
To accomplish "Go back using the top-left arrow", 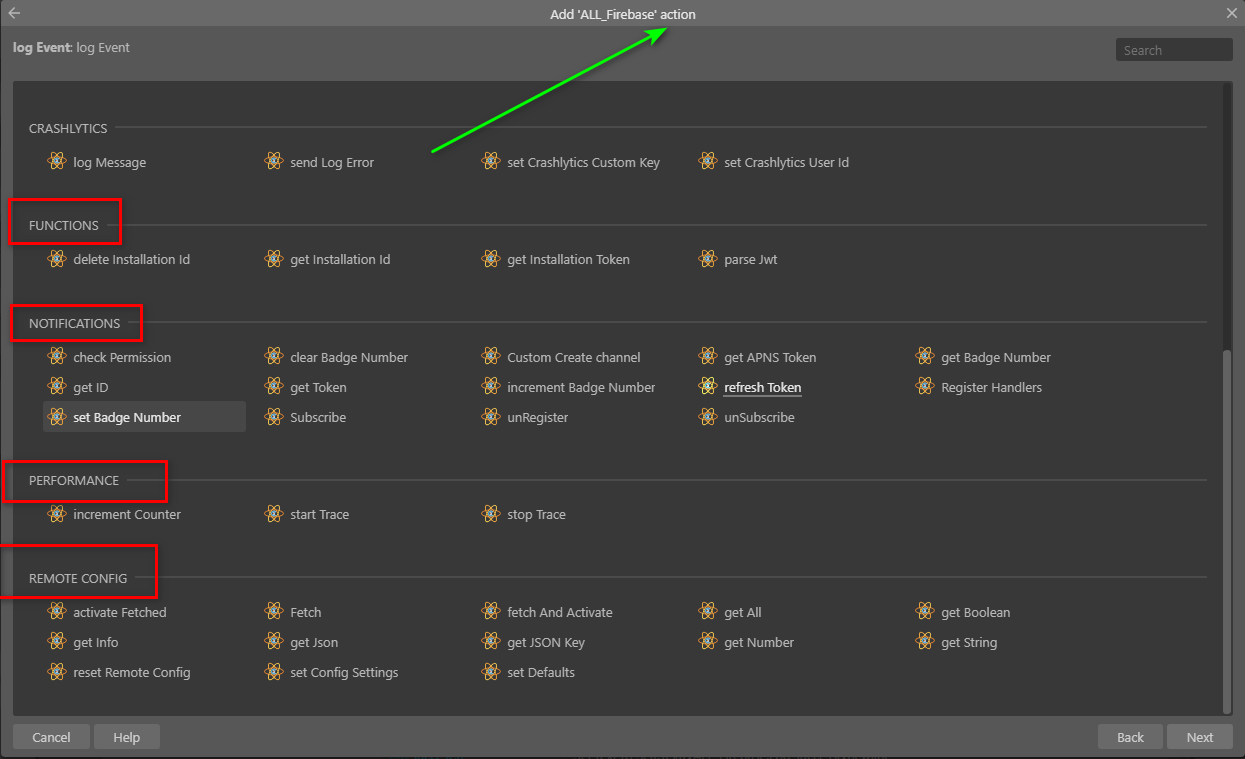I will click(14, 13).
